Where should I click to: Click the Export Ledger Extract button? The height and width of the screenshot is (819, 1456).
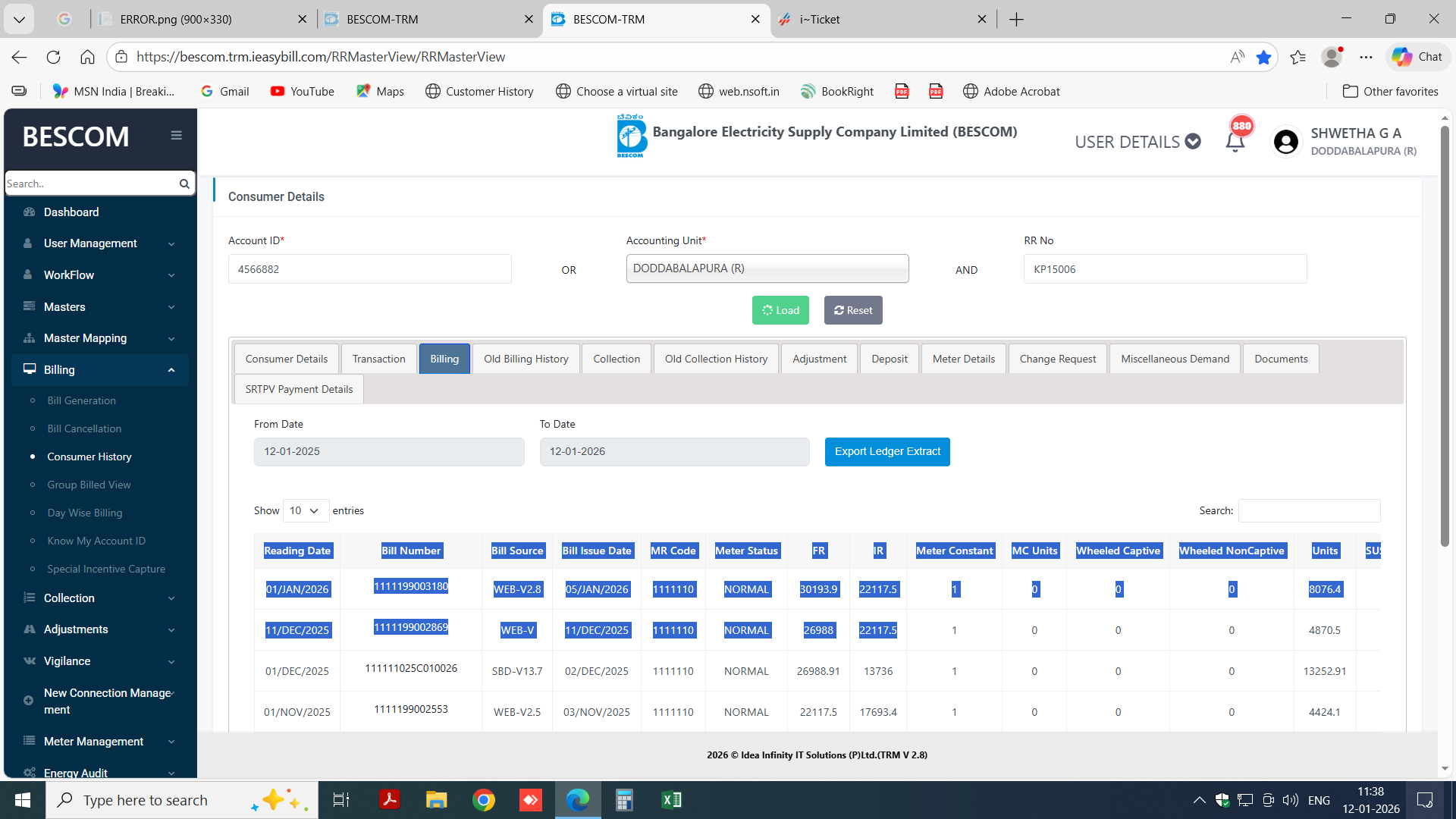coord(887,452)
